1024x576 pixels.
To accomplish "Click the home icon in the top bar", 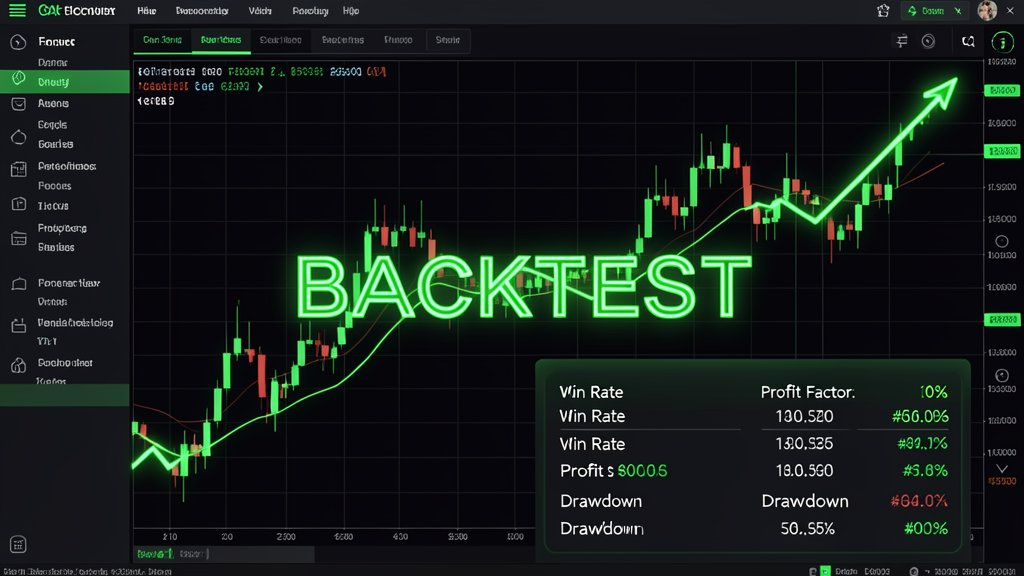I will [883, 10].
